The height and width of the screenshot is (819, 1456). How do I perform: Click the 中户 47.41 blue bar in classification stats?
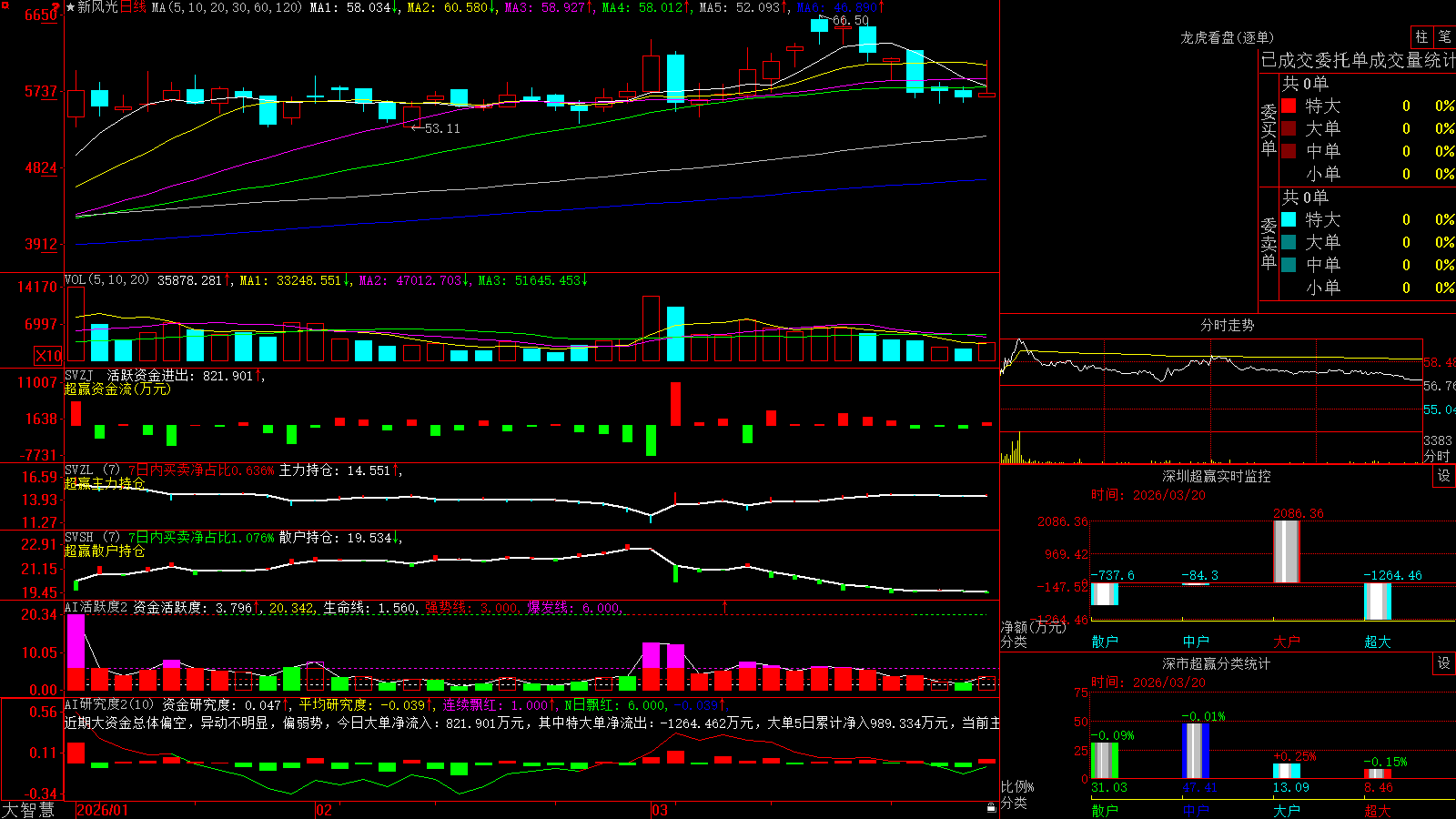click(x=1196, y=751)
